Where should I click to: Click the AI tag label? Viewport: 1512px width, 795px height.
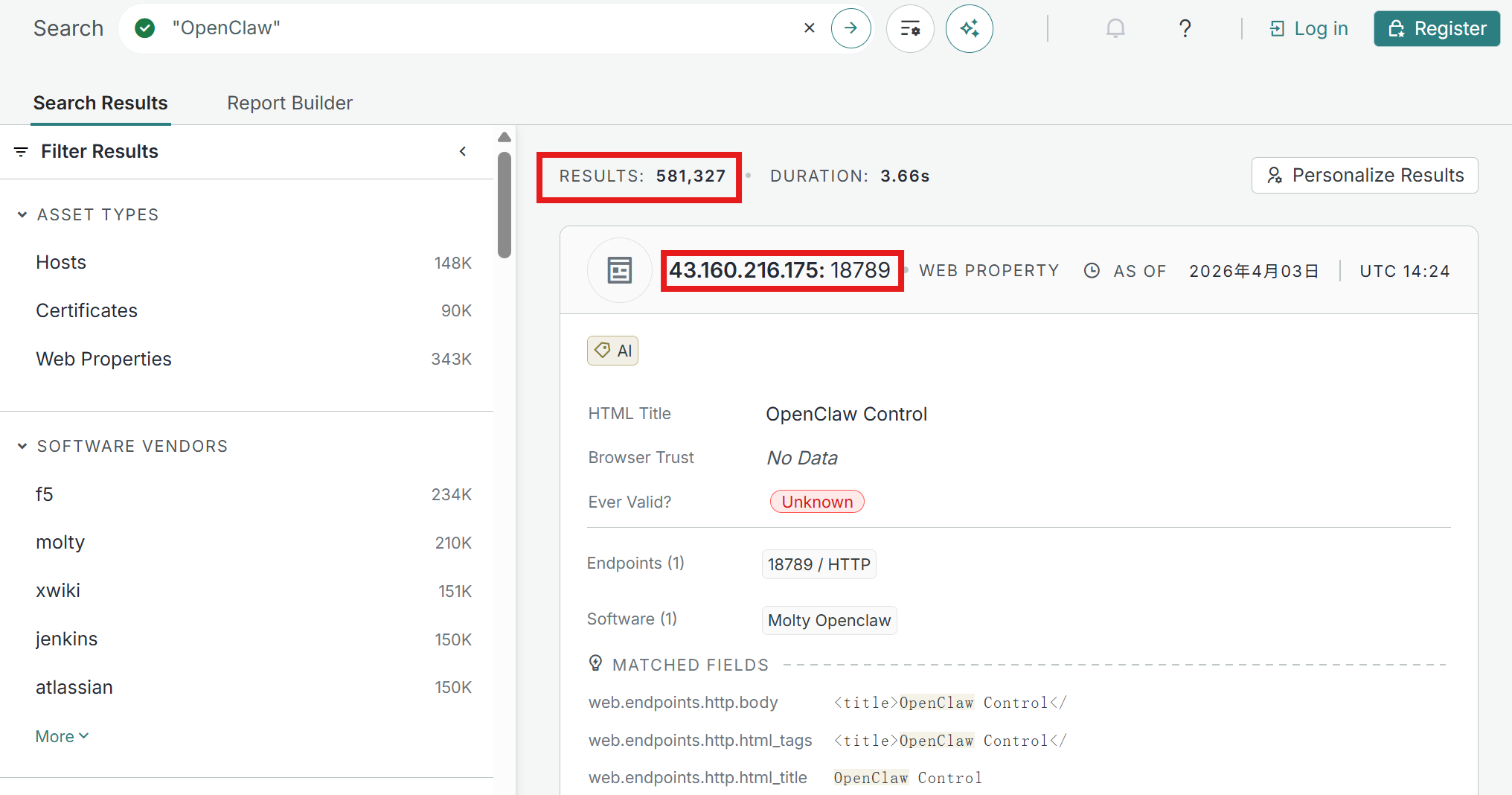pos(612,351)
